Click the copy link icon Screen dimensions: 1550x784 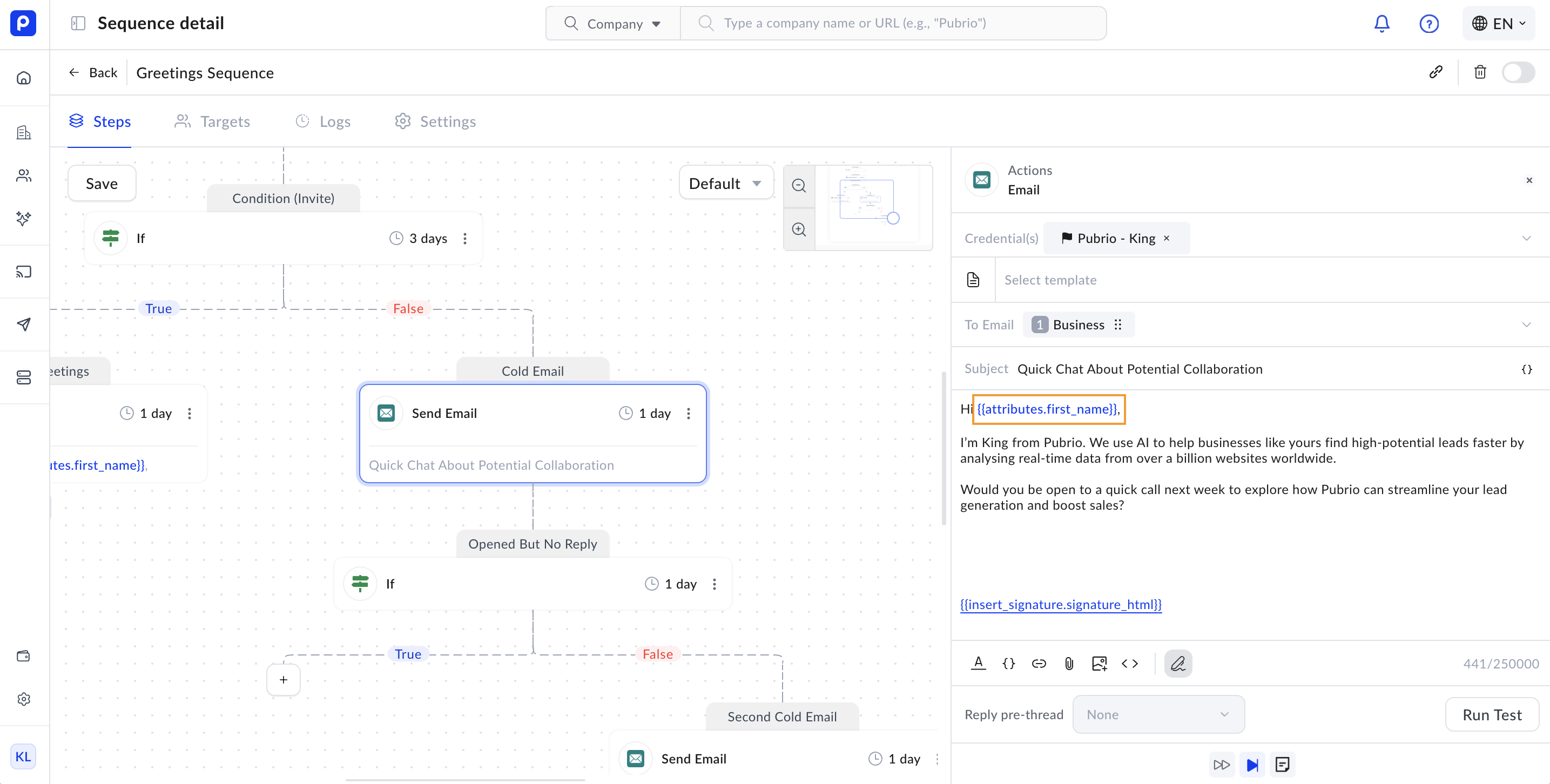click(1436, 72)
